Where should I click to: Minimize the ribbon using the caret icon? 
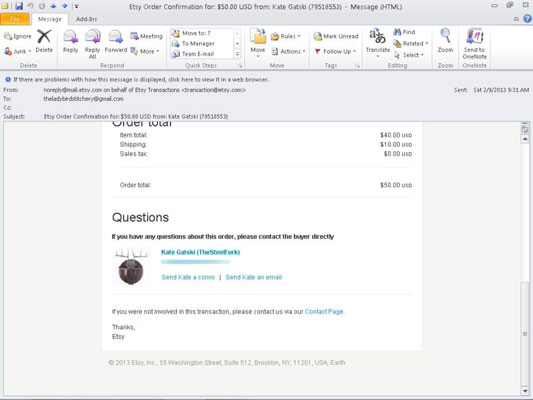tap(516, 19)
